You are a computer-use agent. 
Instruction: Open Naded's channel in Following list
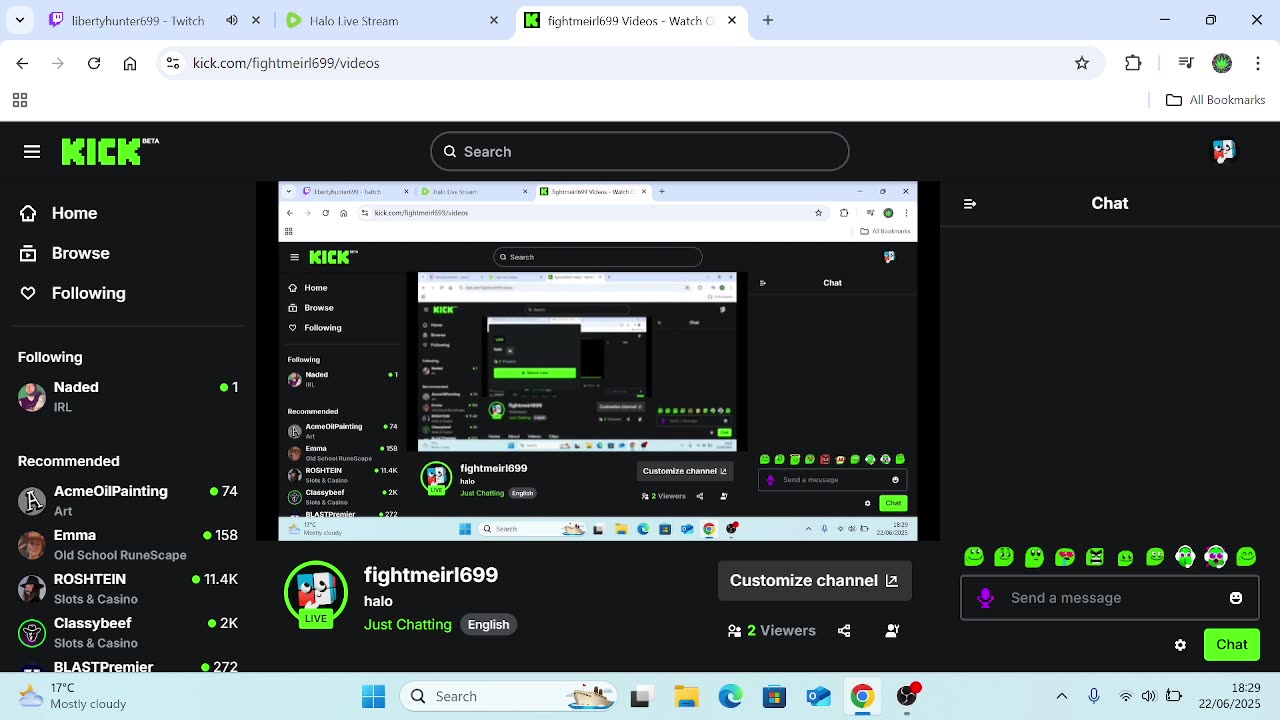tap(128, 397)
